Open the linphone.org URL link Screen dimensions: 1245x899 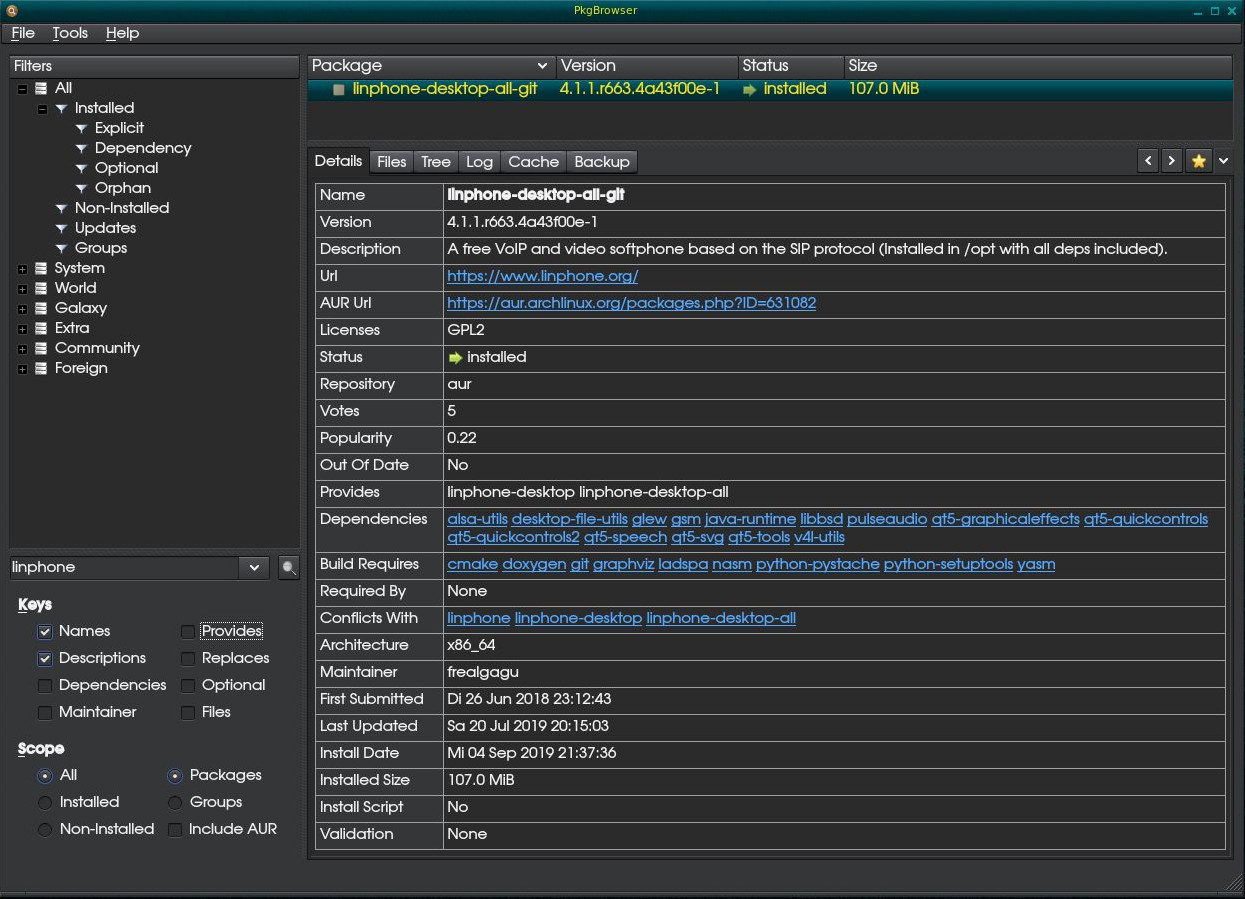[542, 276]
